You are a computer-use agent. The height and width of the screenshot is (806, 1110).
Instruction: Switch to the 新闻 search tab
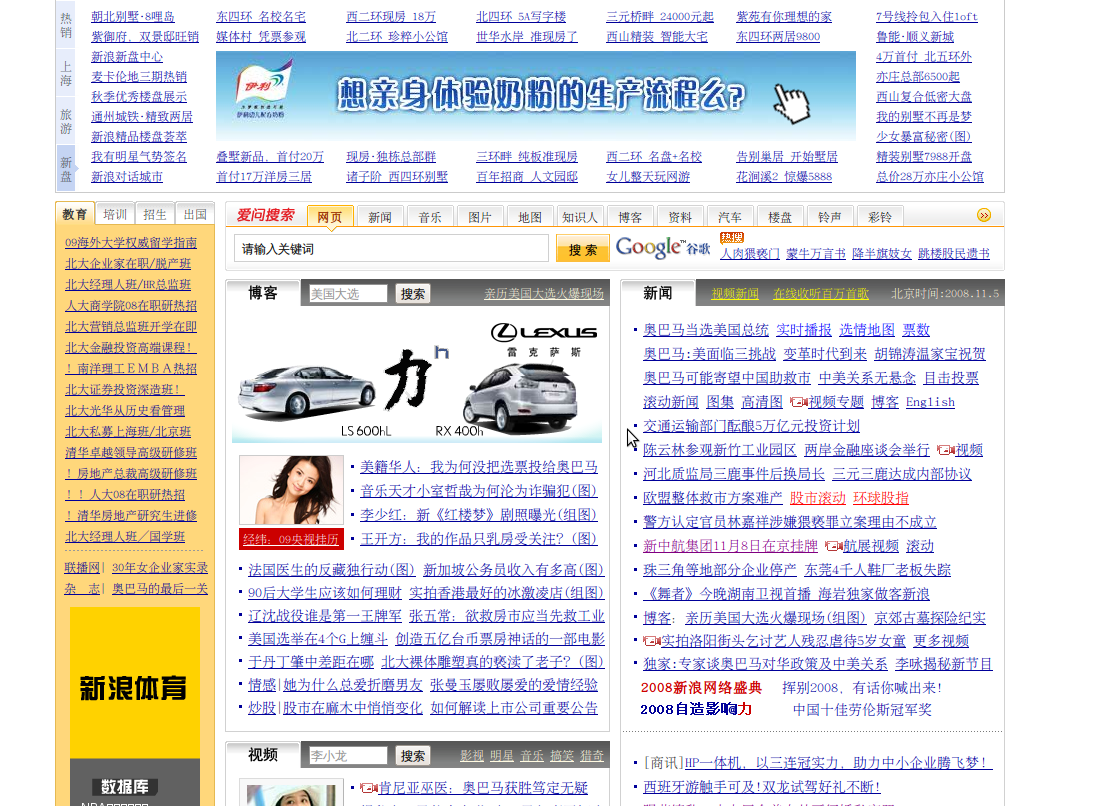pyautogui.click(x=379, y=217)
